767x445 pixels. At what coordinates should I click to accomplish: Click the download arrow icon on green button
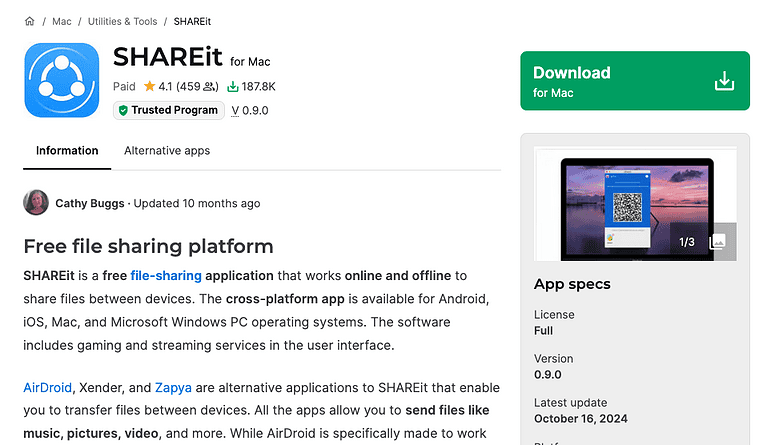pos(724,81)
